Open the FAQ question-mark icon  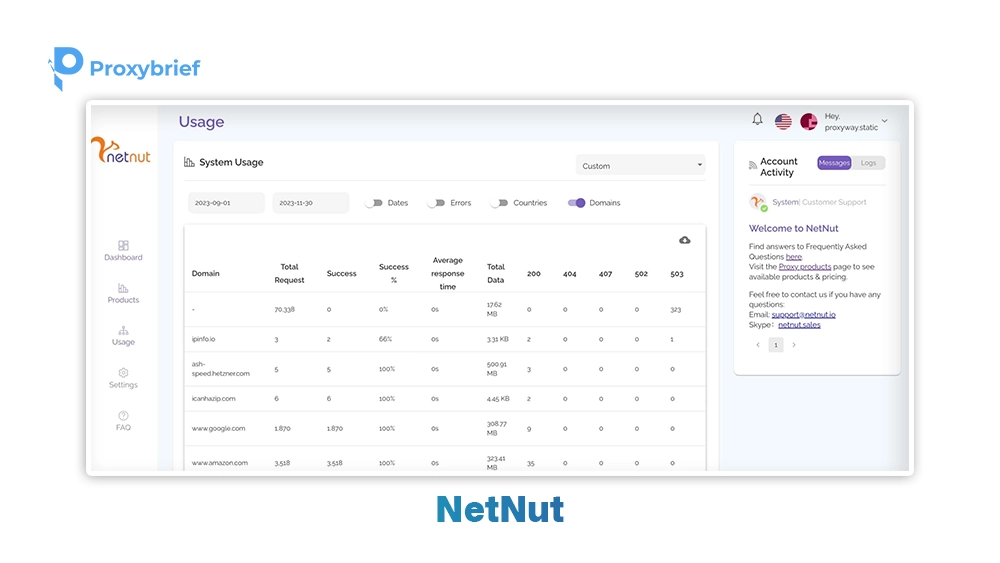[123, 416]
